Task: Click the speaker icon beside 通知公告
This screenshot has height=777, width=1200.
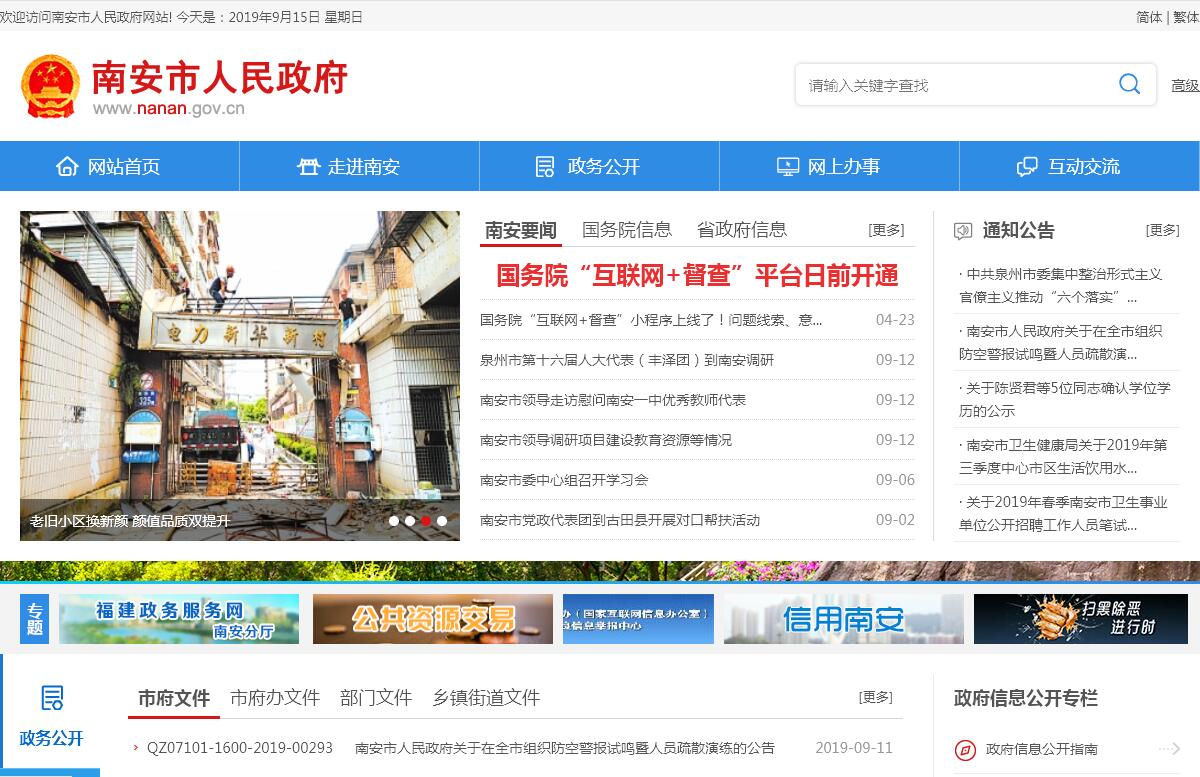Action: pos(963,231)
